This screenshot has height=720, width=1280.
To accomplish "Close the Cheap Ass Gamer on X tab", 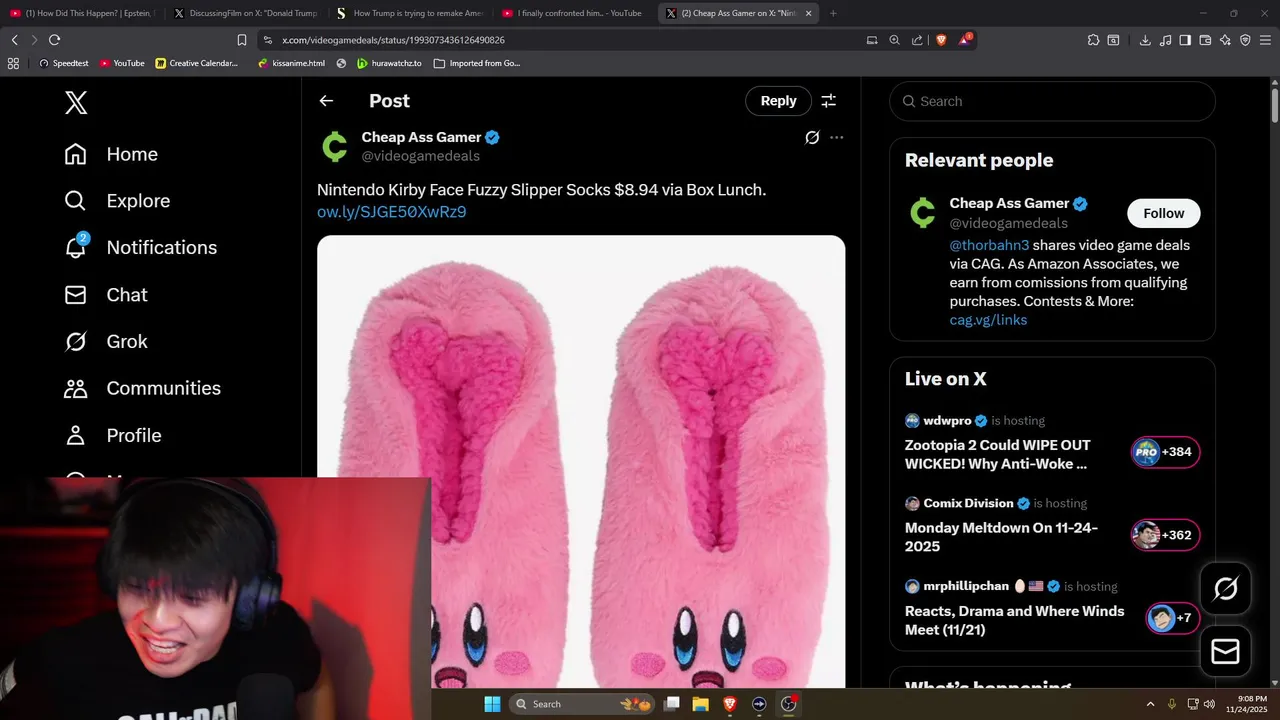I will [808, 13].
